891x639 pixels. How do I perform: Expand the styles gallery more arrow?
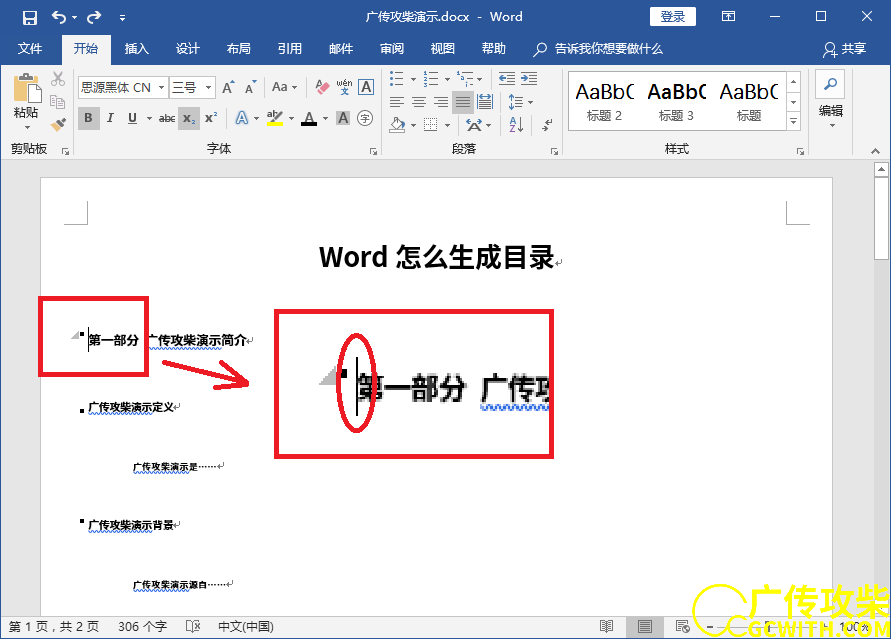(794, 121)
